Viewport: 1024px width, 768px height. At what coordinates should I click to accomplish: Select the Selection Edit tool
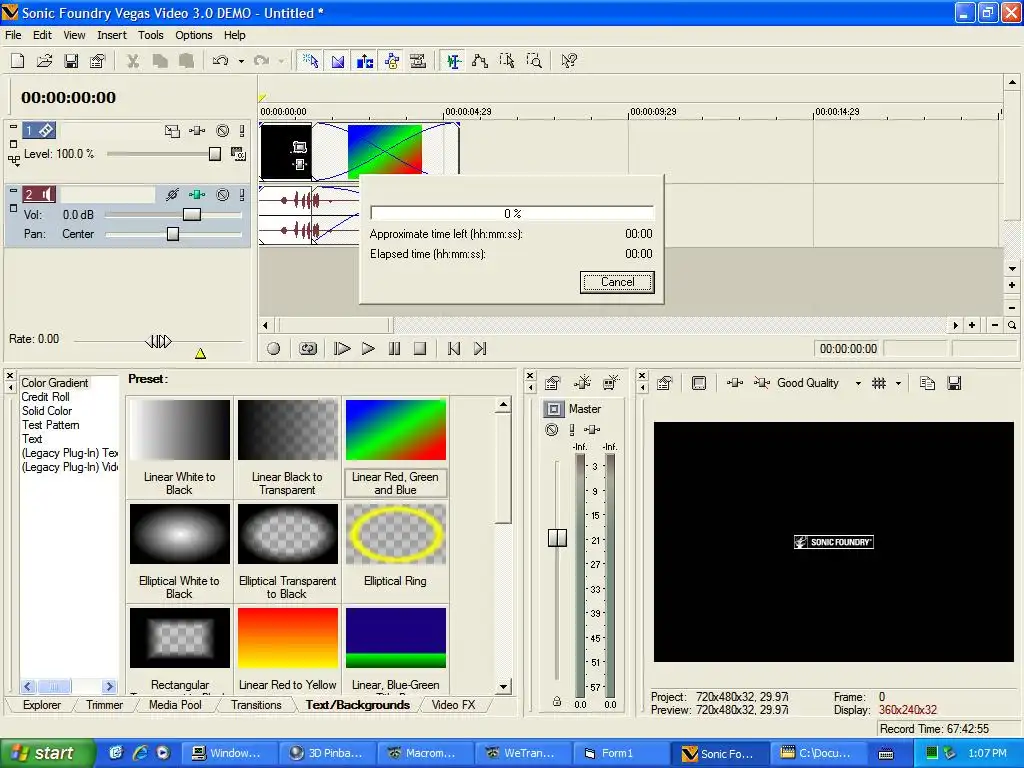[507, 61]
